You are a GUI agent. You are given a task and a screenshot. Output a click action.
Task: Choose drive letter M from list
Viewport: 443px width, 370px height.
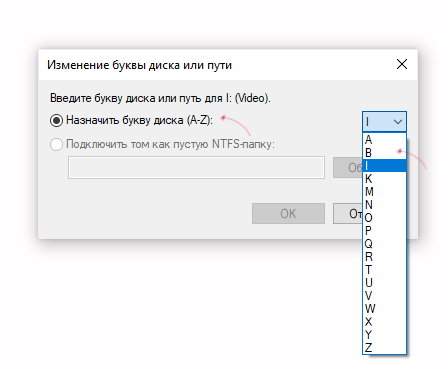(x=384, y=192)
